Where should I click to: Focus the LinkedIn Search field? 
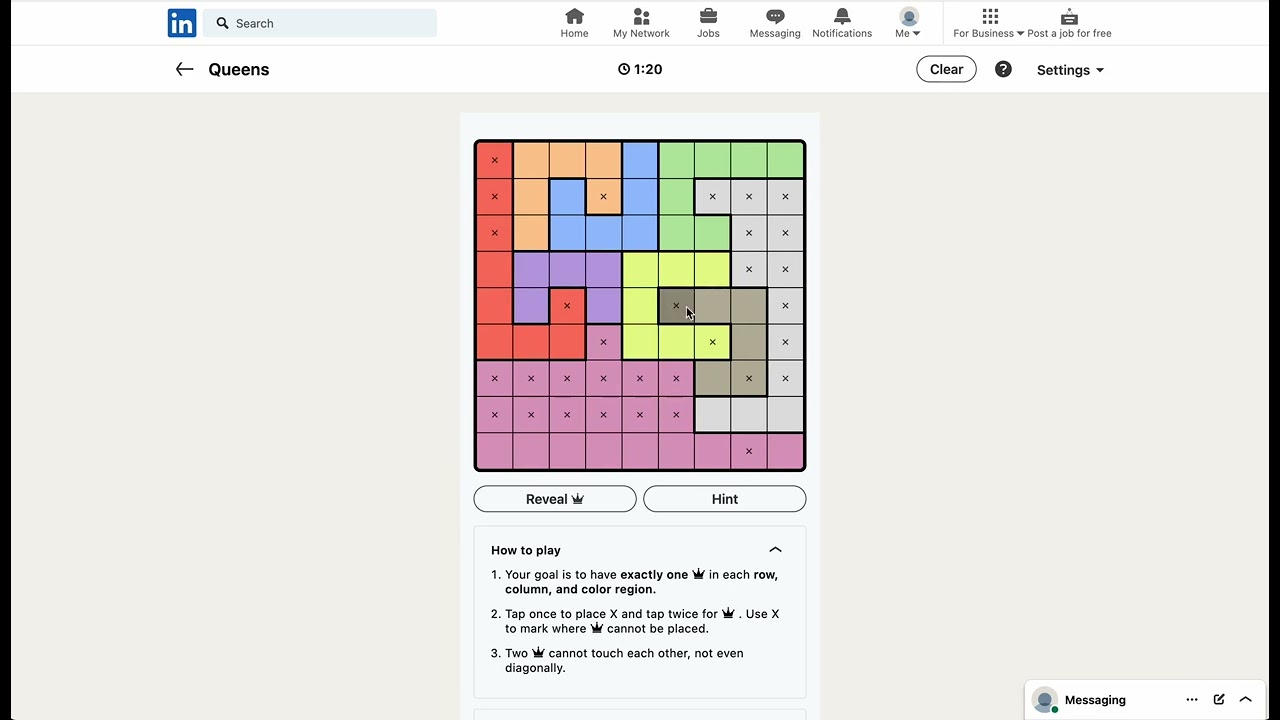click(320, 23)
